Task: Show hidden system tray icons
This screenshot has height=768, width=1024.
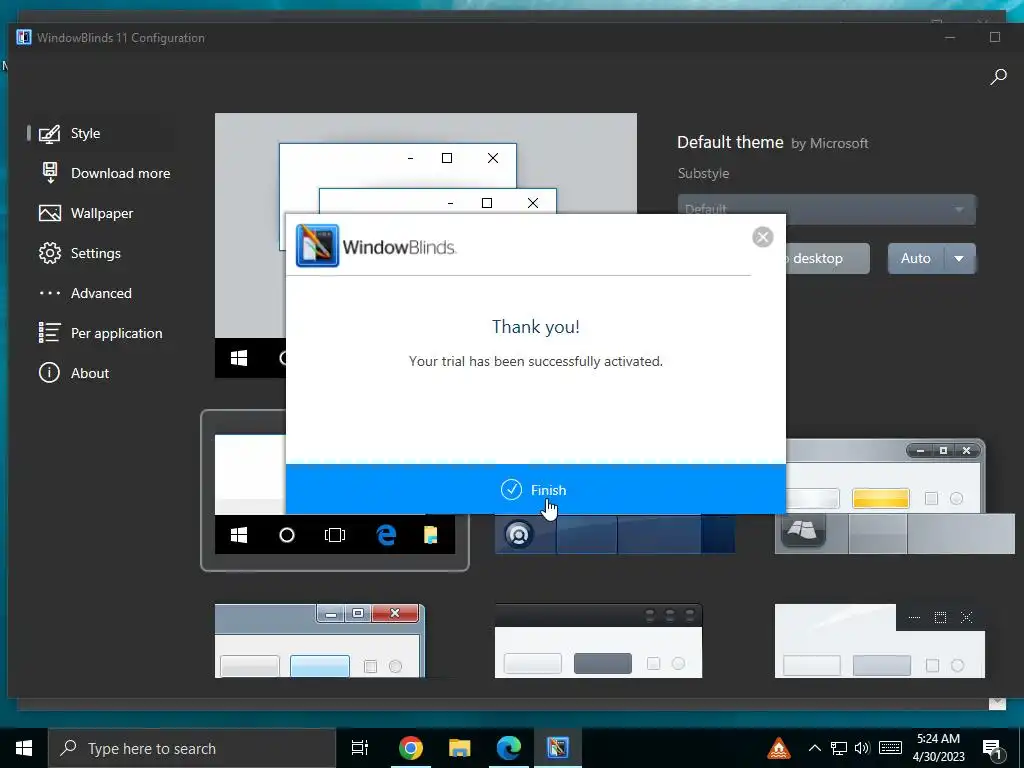Action: coord(814,748)
